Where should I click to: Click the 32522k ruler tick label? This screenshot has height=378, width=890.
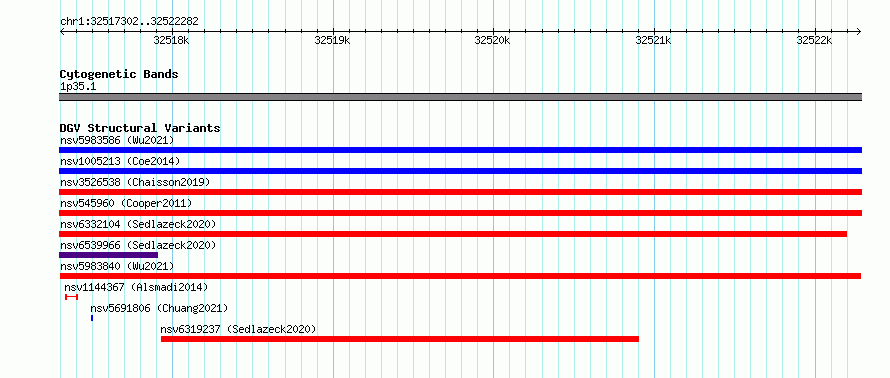[814, 40]
